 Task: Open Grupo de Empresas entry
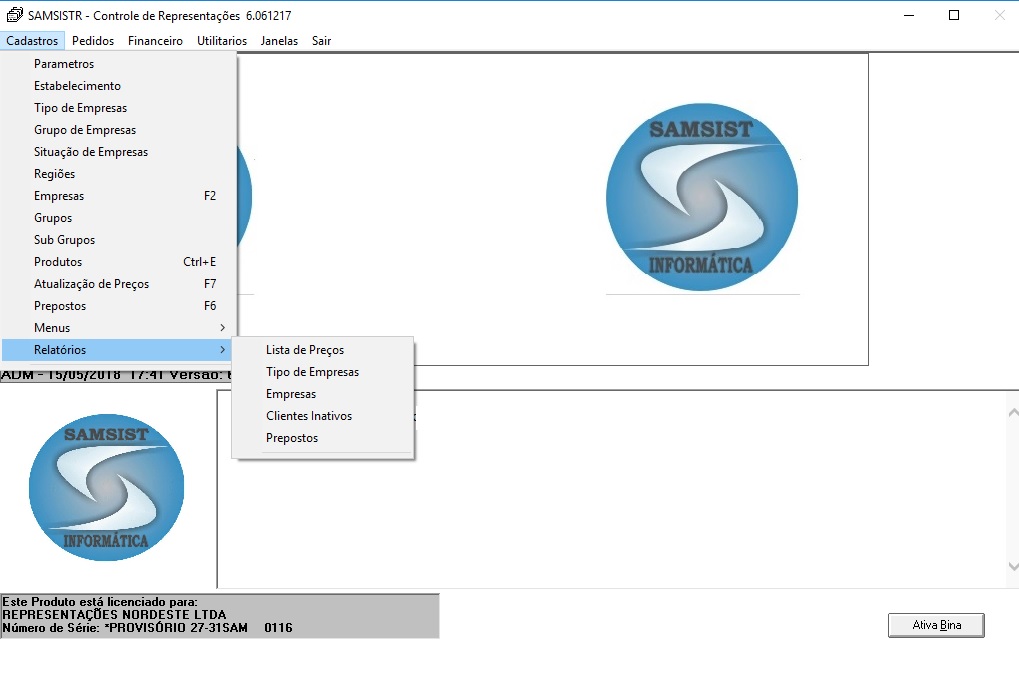click(x=119, y=130)
